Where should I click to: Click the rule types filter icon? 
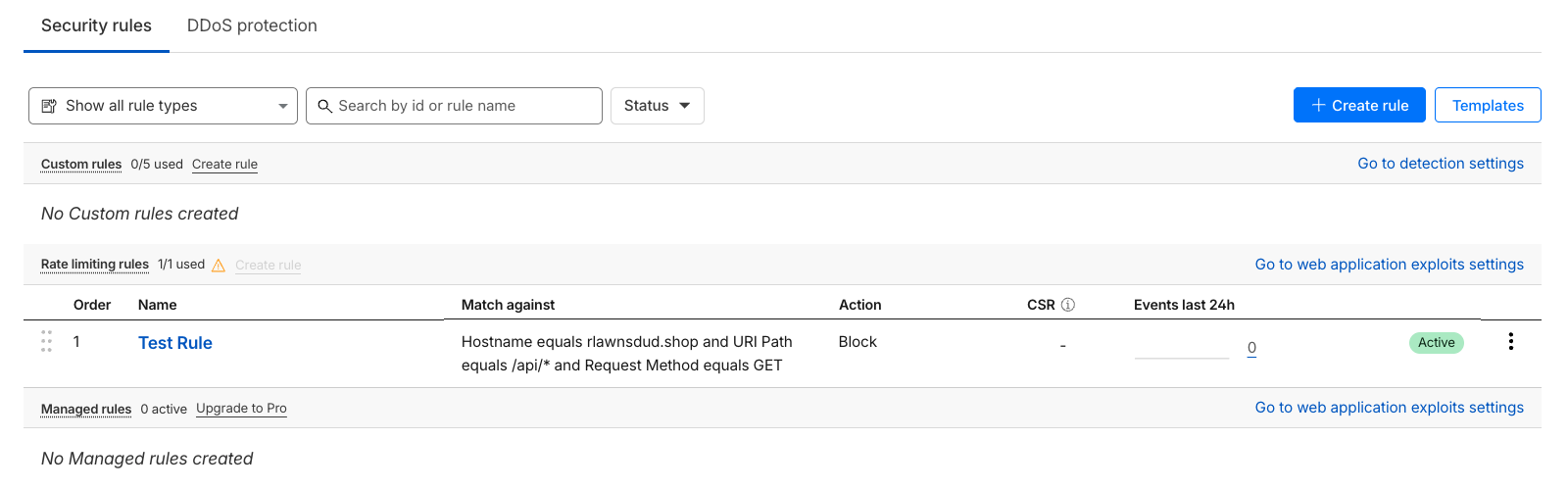point(49,106)
